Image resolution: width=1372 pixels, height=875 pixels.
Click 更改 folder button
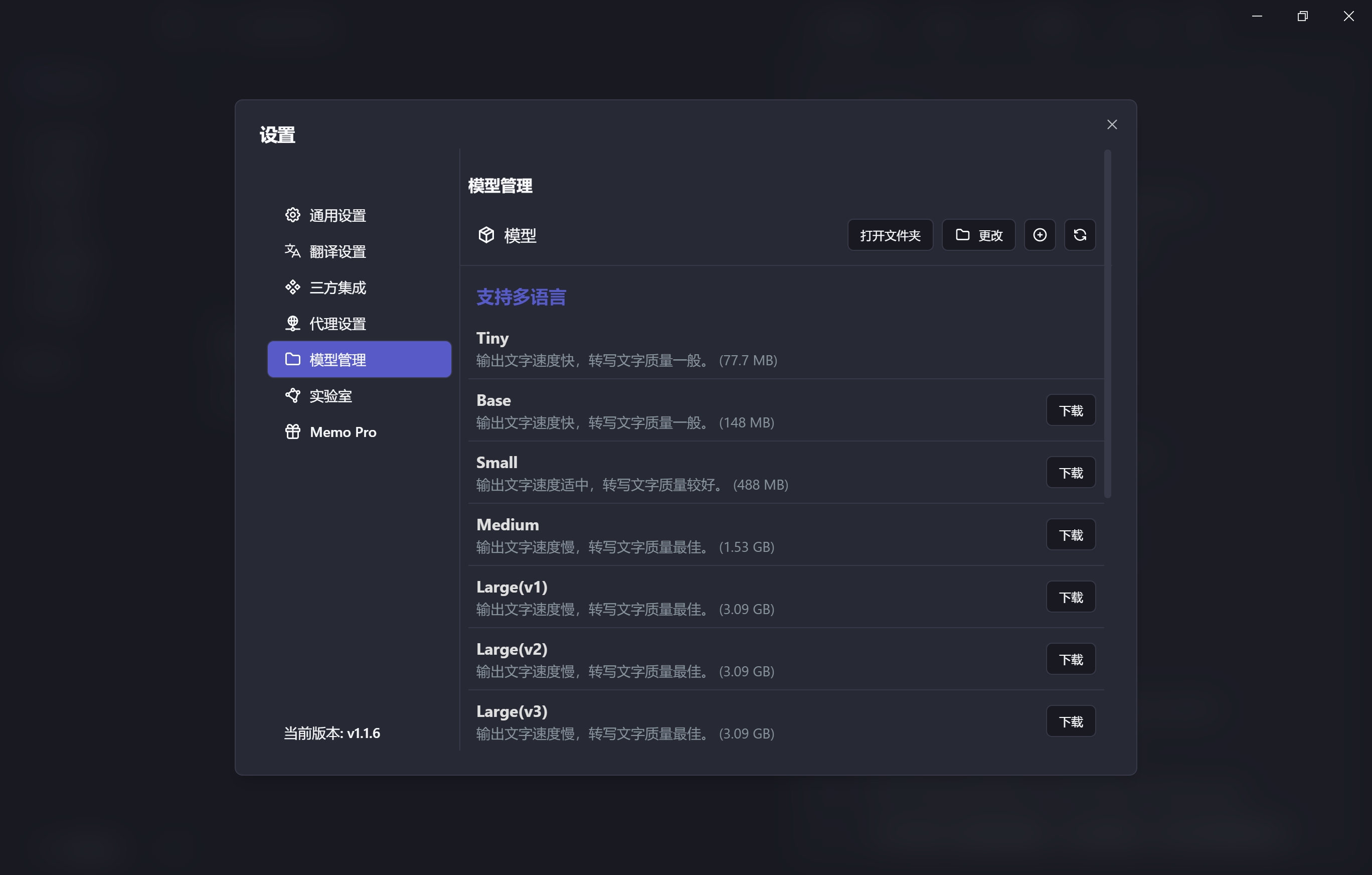(x=978, y=235)
